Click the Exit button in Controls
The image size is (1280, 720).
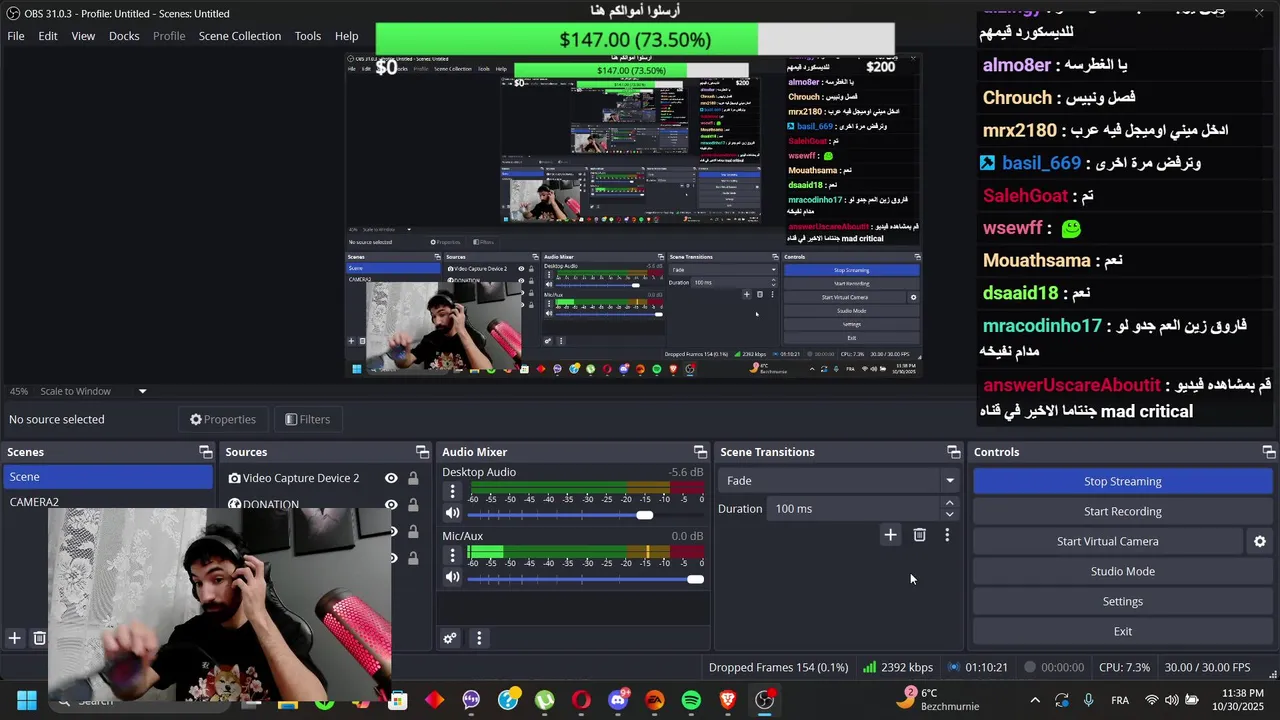pyautogui.click(x=1122, y=631)
